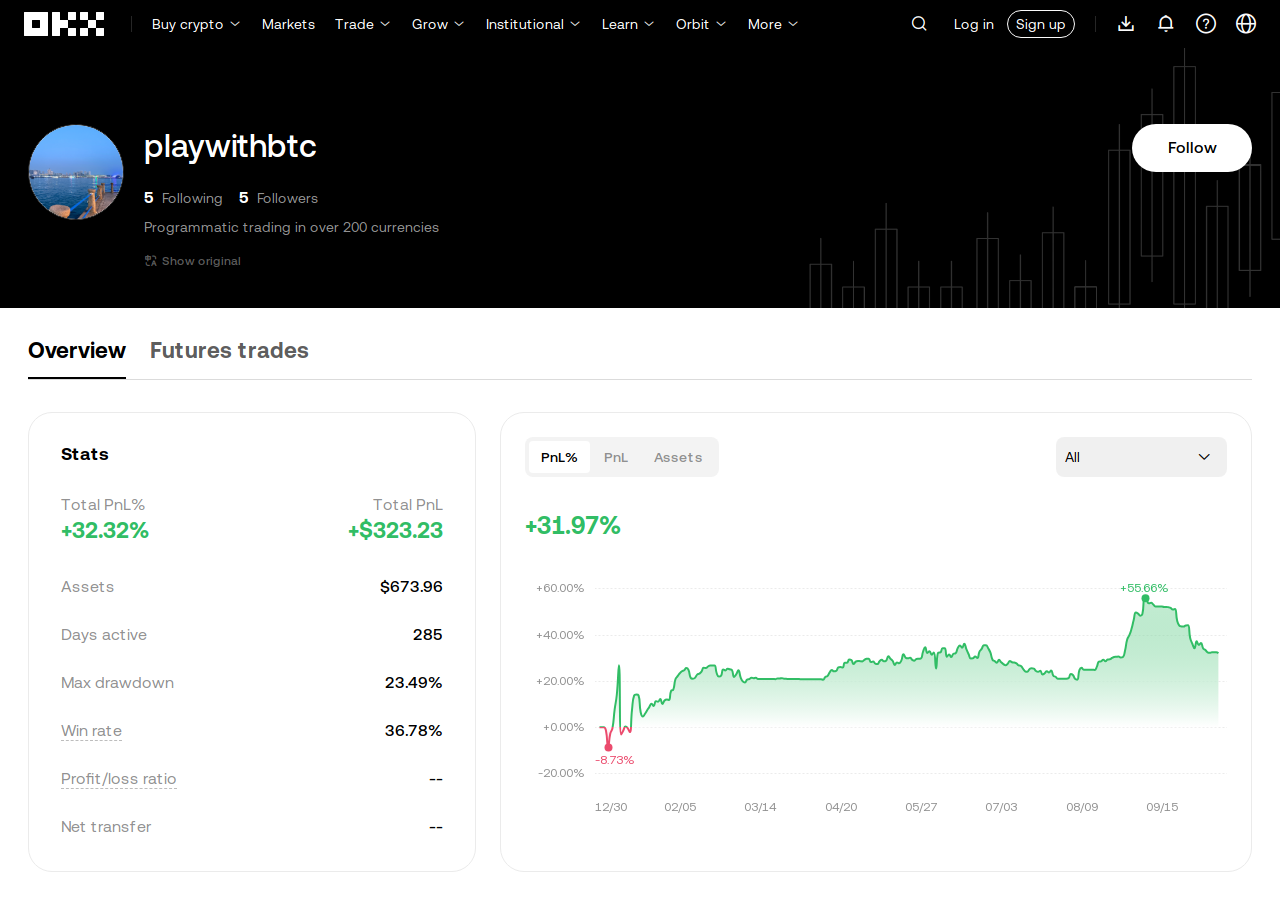Click the +$323.23 Total PnL value

395,531
